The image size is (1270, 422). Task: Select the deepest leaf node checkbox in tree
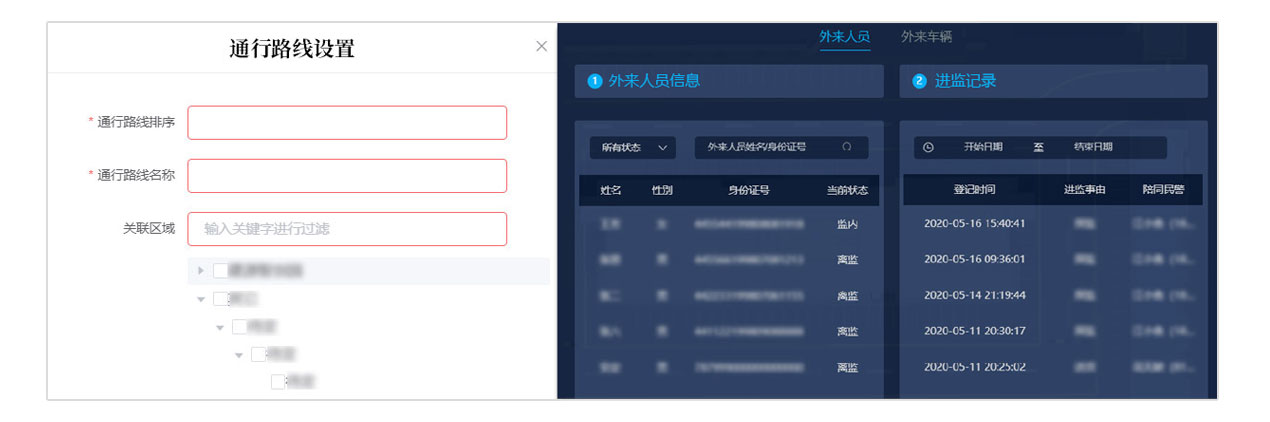pyautogui.click(x=278, y=381)
